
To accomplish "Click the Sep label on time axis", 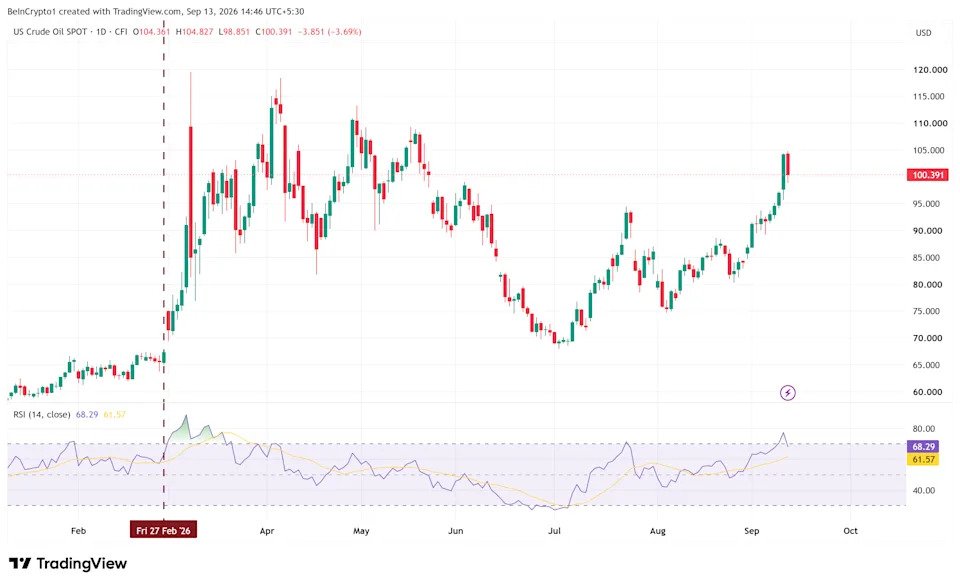I will [752, 531].
